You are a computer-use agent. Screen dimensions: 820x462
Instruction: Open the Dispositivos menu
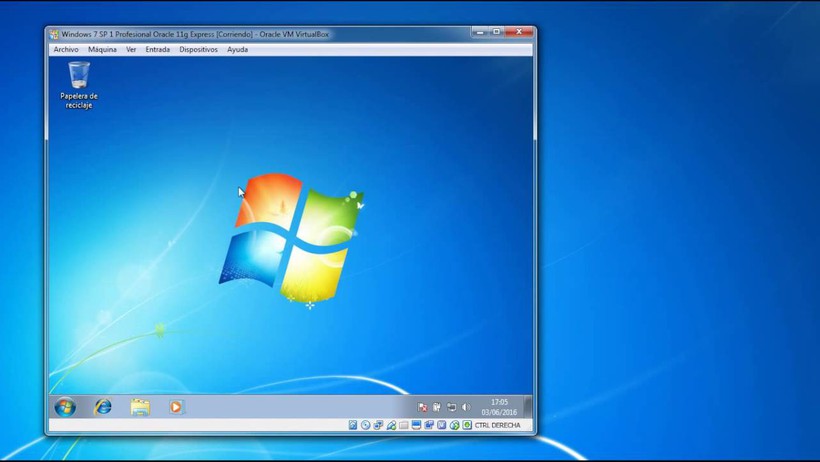[x=198, y=49]
